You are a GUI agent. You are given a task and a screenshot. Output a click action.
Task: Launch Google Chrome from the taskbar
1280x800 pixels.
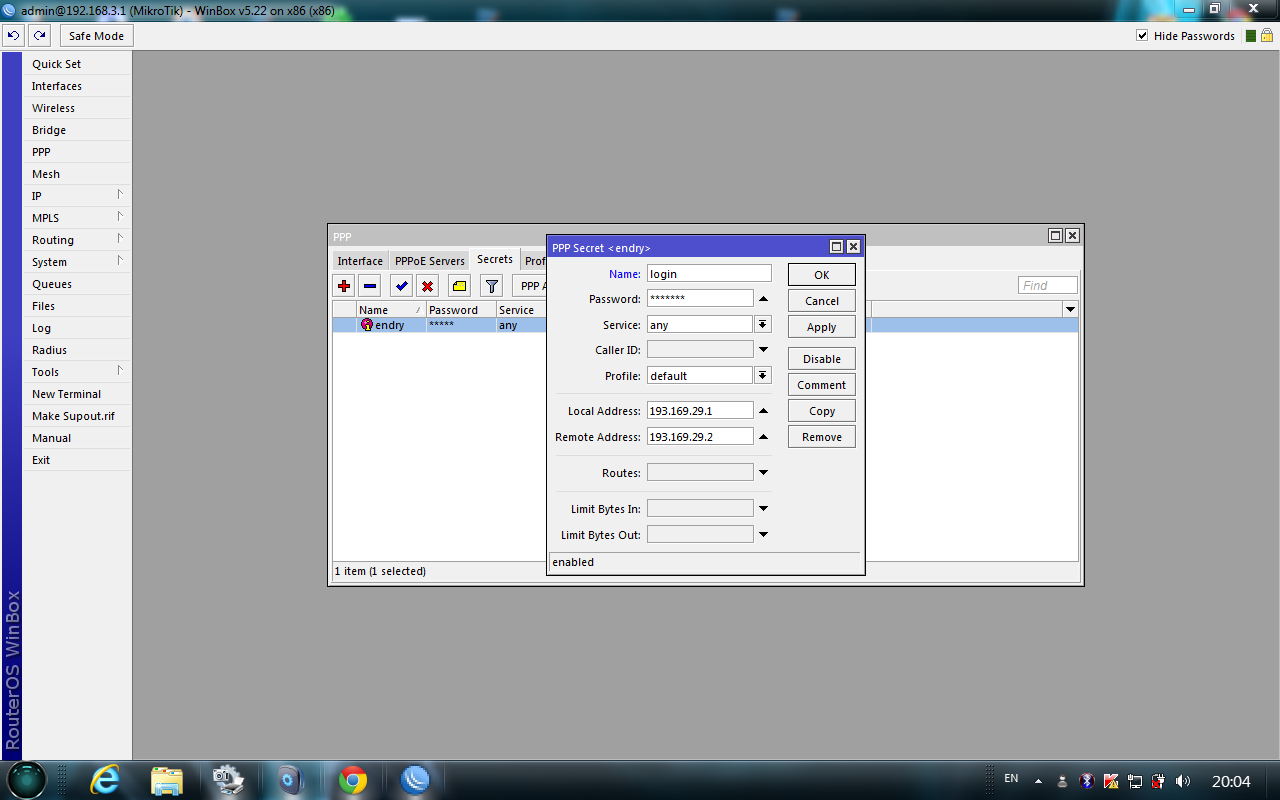tap(352, 780)
